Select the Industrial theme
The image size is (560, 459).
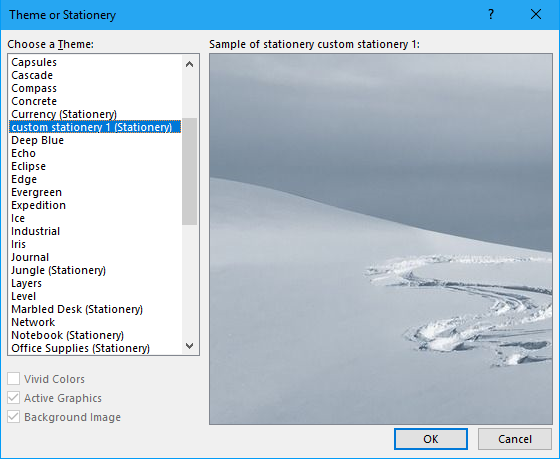click(35, 231)
